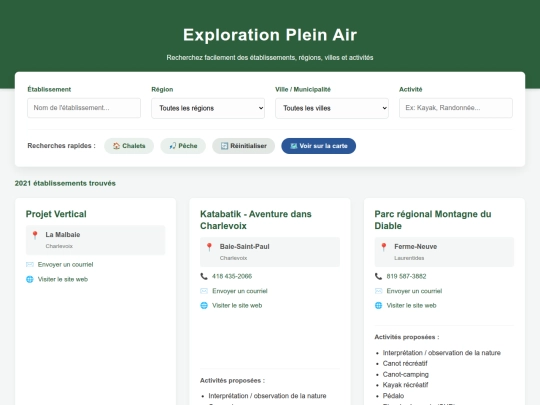Focus the Nom de l'établissement input field
The width and height of the screenshot is (540, 405).
[84, 108]
